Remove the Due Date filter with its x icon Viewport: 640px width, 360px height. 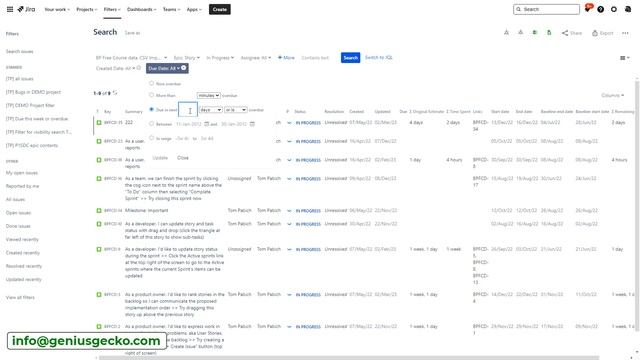(x=184, y=68)
